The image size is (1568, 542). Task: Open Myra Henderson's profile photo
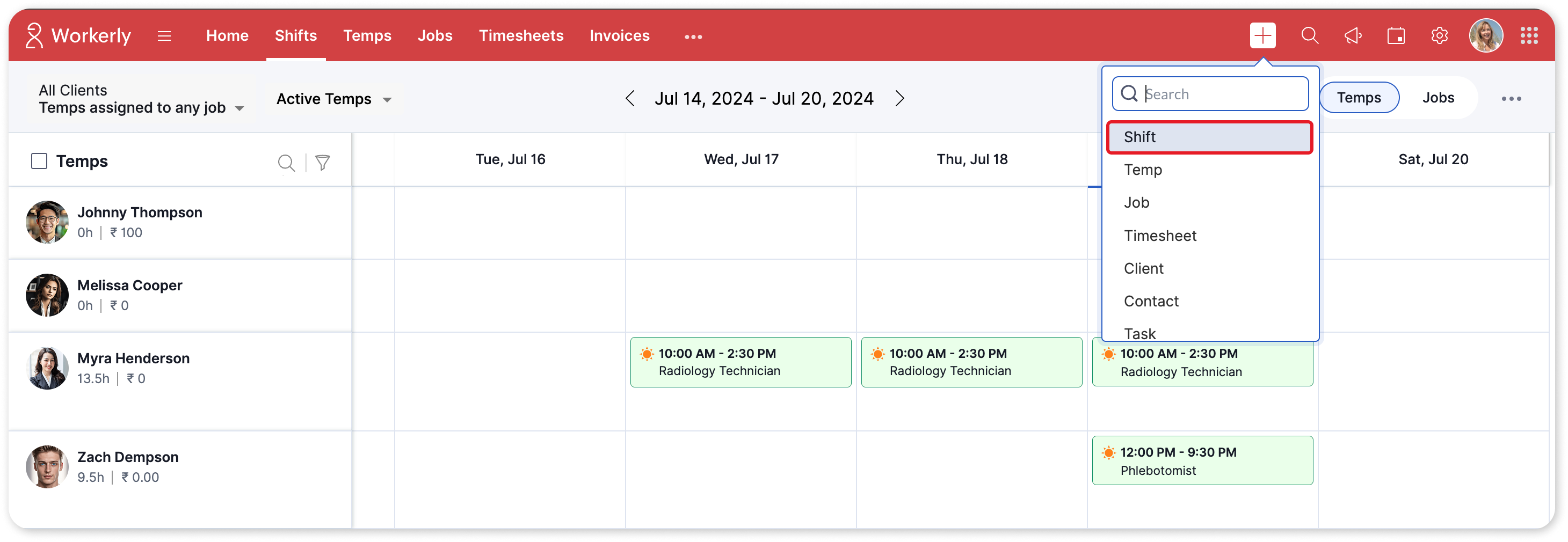47,368
